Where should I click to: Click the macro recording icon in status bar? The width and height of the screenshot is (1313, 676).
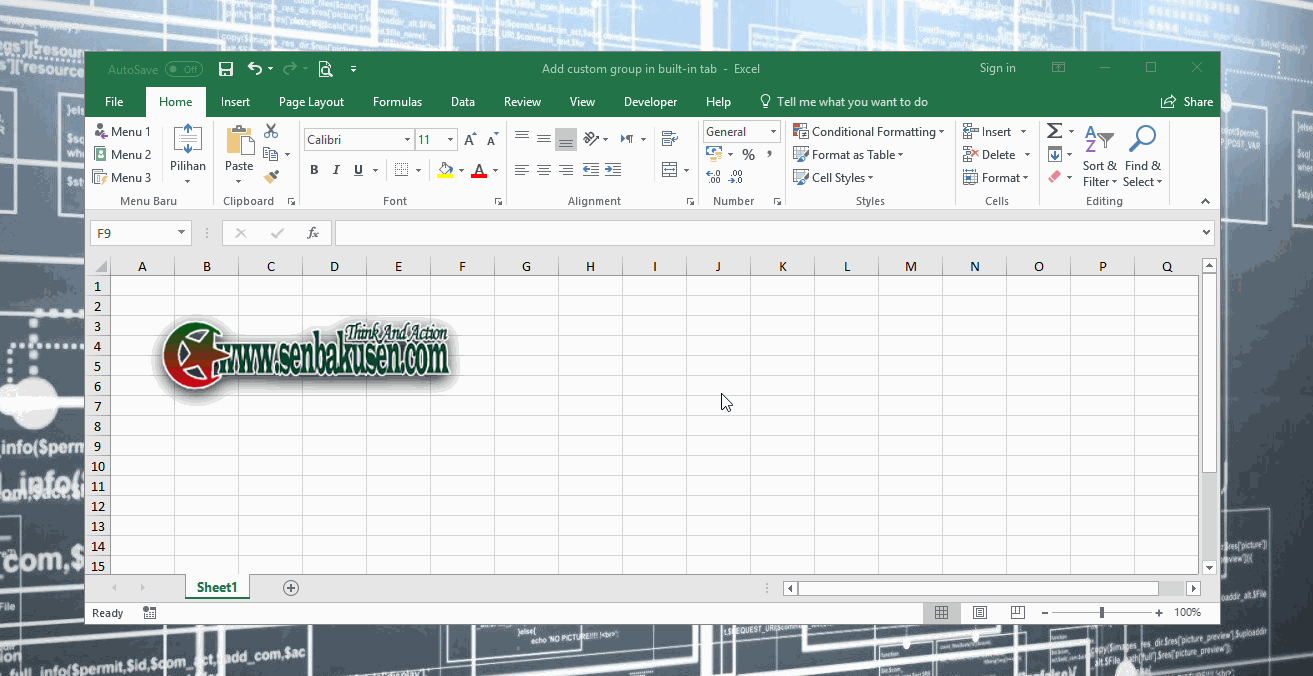click(150, 612)
